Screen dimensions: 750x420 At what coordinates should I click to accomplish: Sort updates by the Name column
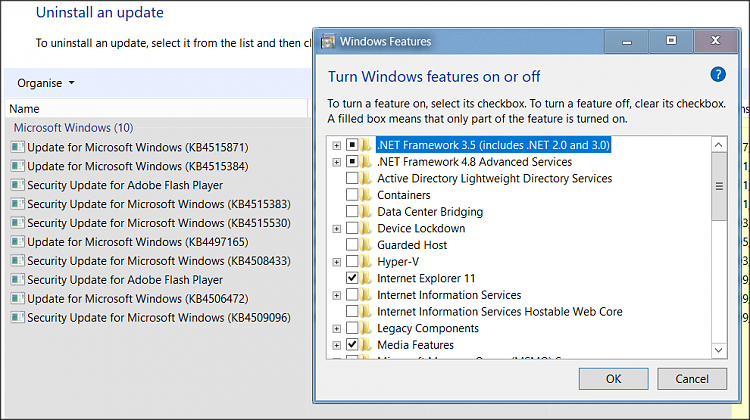pyautogui.click(x=157, y=109)
